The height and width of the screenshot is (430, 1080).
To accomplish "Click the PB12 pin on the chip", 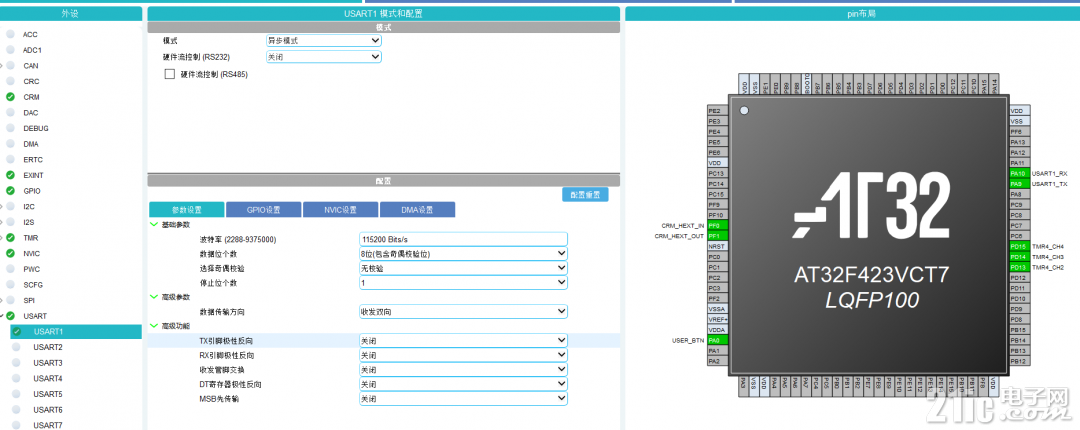I will [1019, 361].
